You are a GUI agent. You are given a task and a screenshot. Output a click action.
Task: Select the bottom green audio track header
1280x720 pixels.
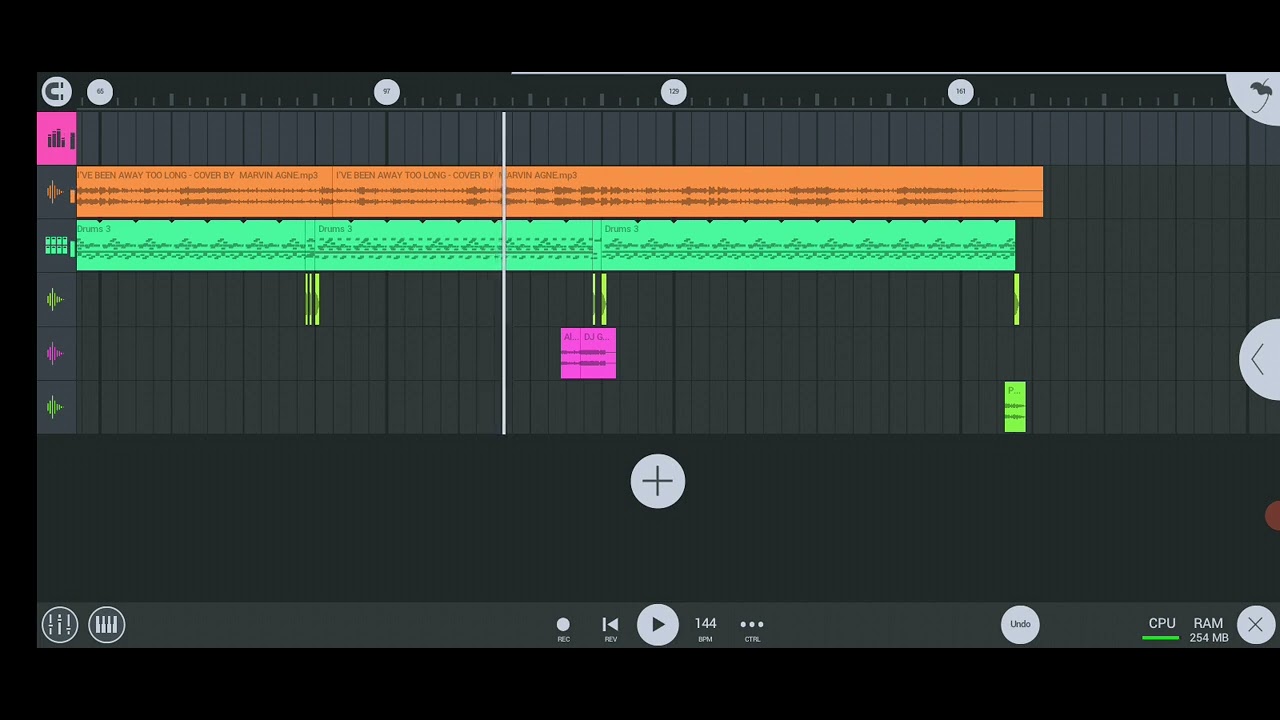tap(57, 407)
